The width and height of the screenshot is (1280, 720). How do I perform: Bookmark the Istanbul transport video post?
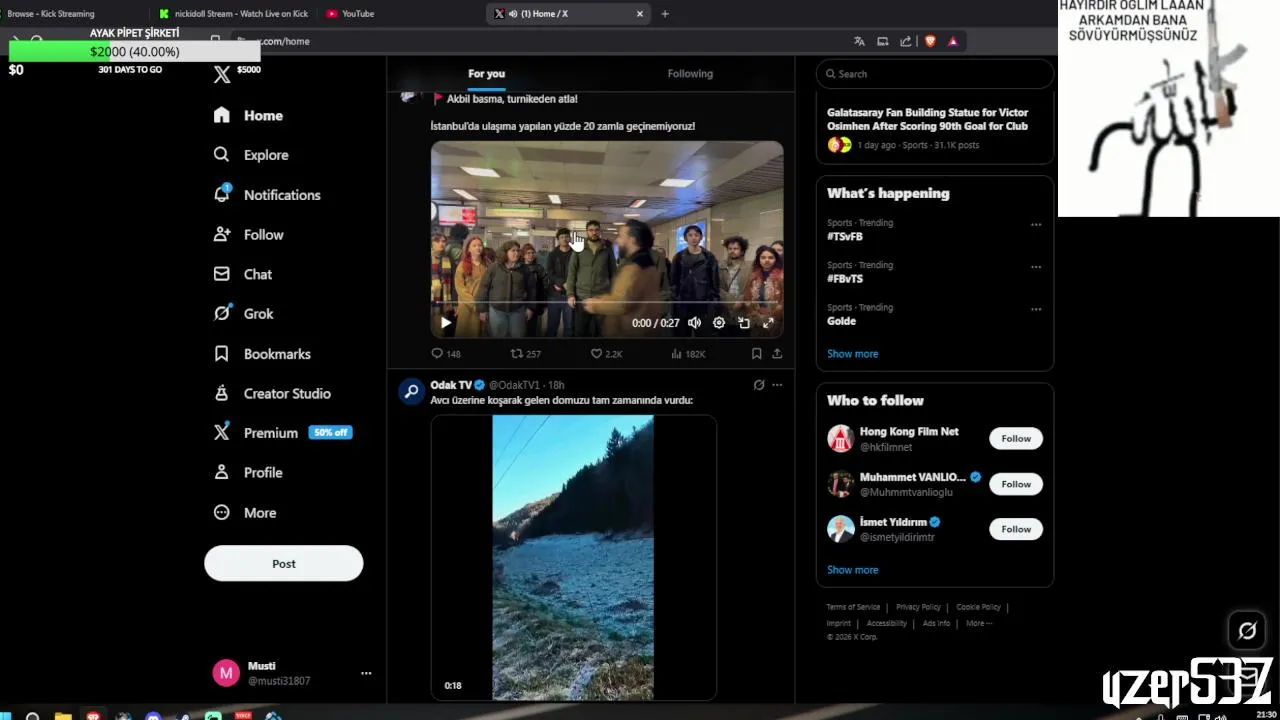(x=756, y=354)
